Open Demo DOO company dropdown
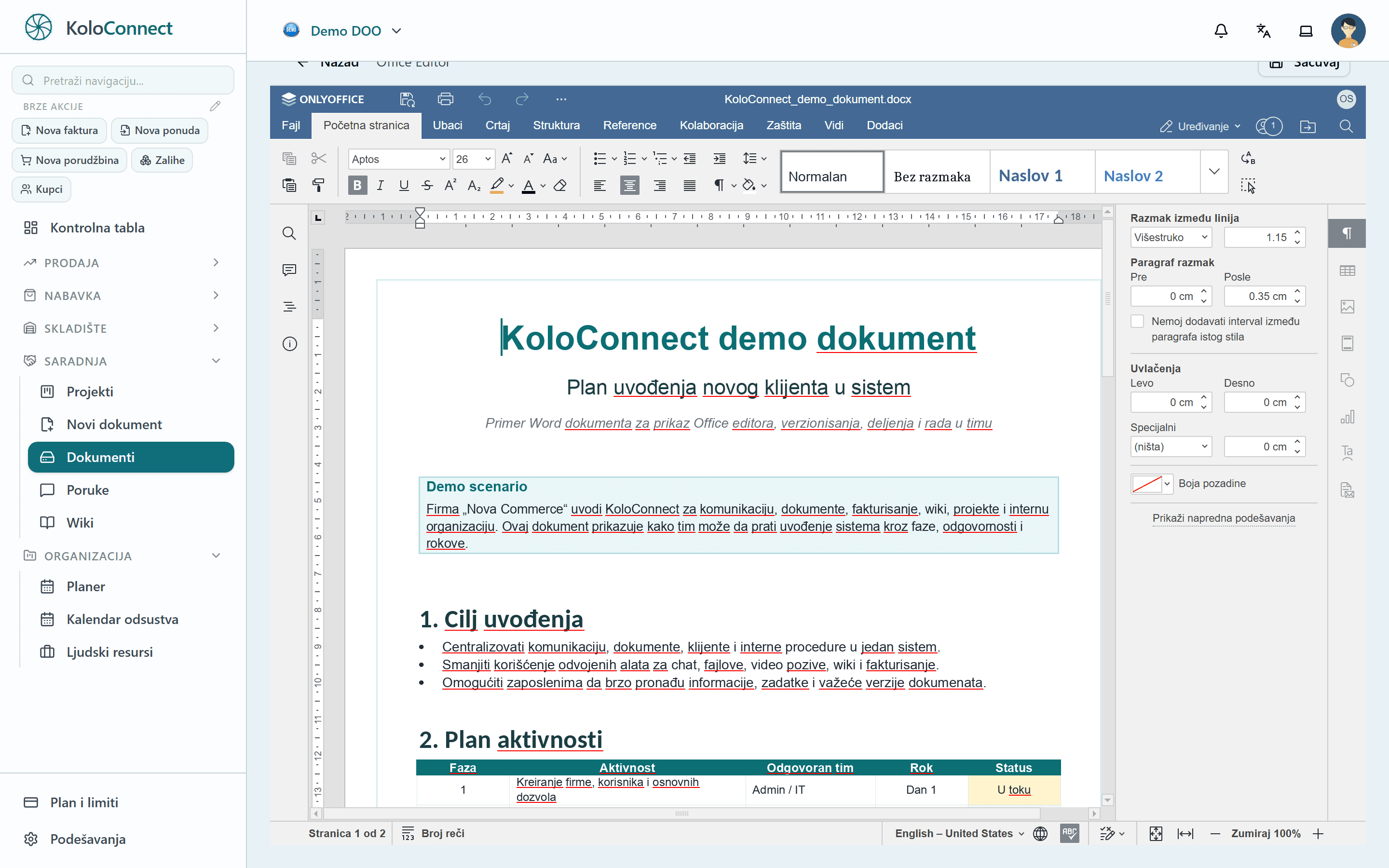The height and width of the screenshot is (868, 1389). [x=342, y=30]
